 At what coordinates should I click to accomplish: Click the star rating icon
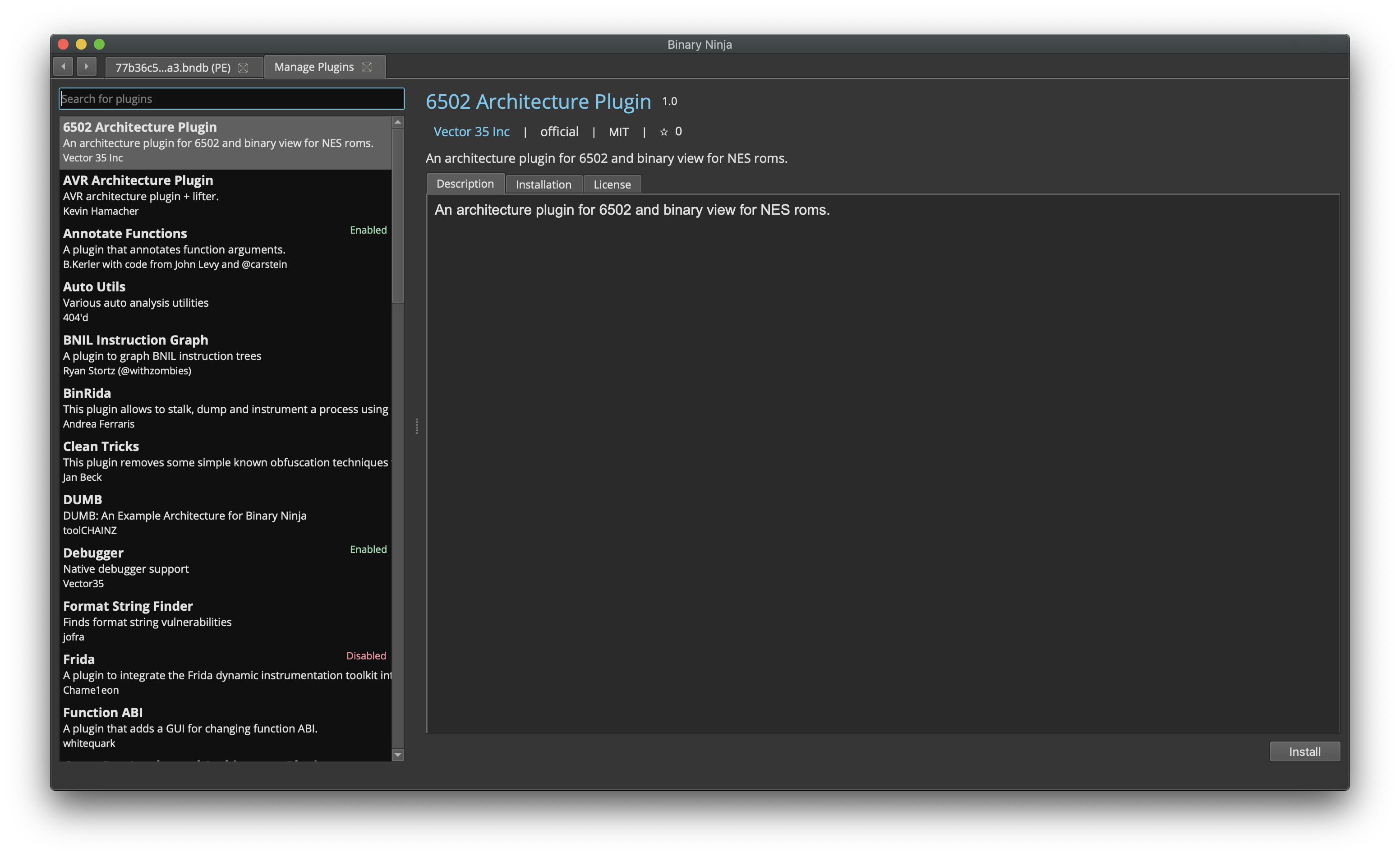[663, 132]
